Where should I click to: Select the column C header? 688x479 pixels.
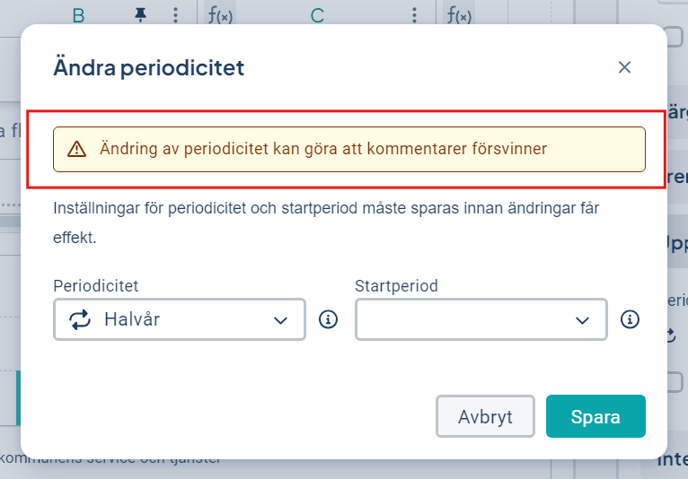[x=317, y=15]
